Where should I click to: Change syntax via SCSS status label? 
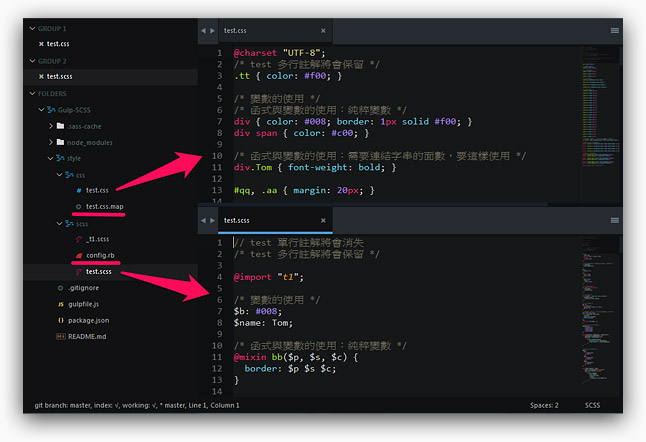click(592, 405)
